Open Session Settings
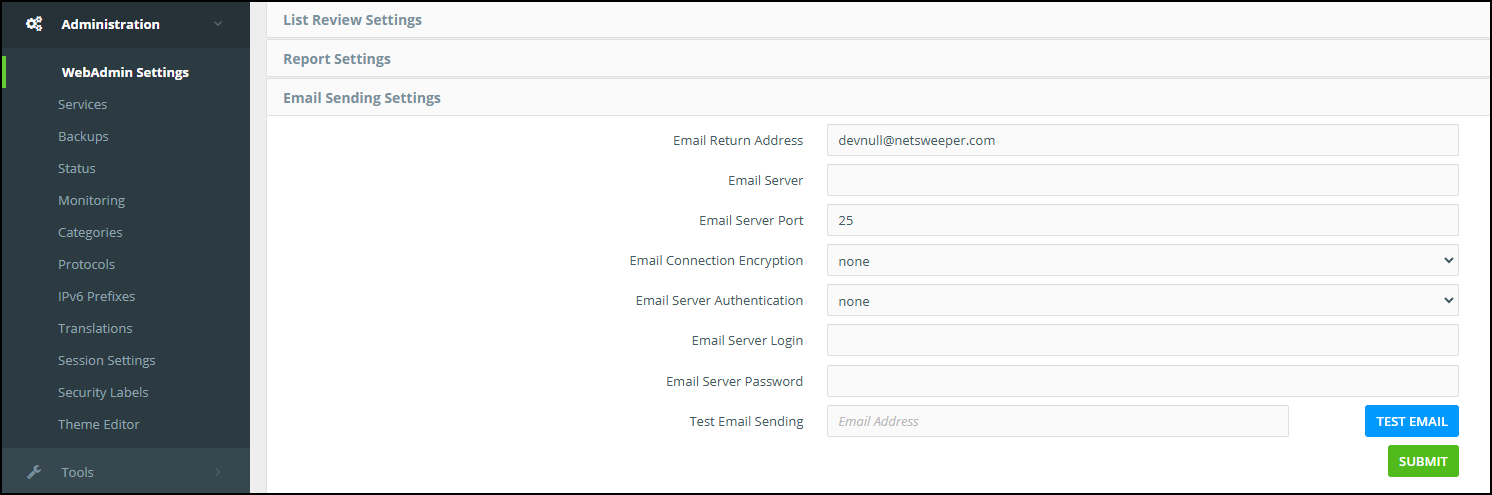The height and width of the screenshot is (495, 1492). pyautogui.click(x=106, y=360)
